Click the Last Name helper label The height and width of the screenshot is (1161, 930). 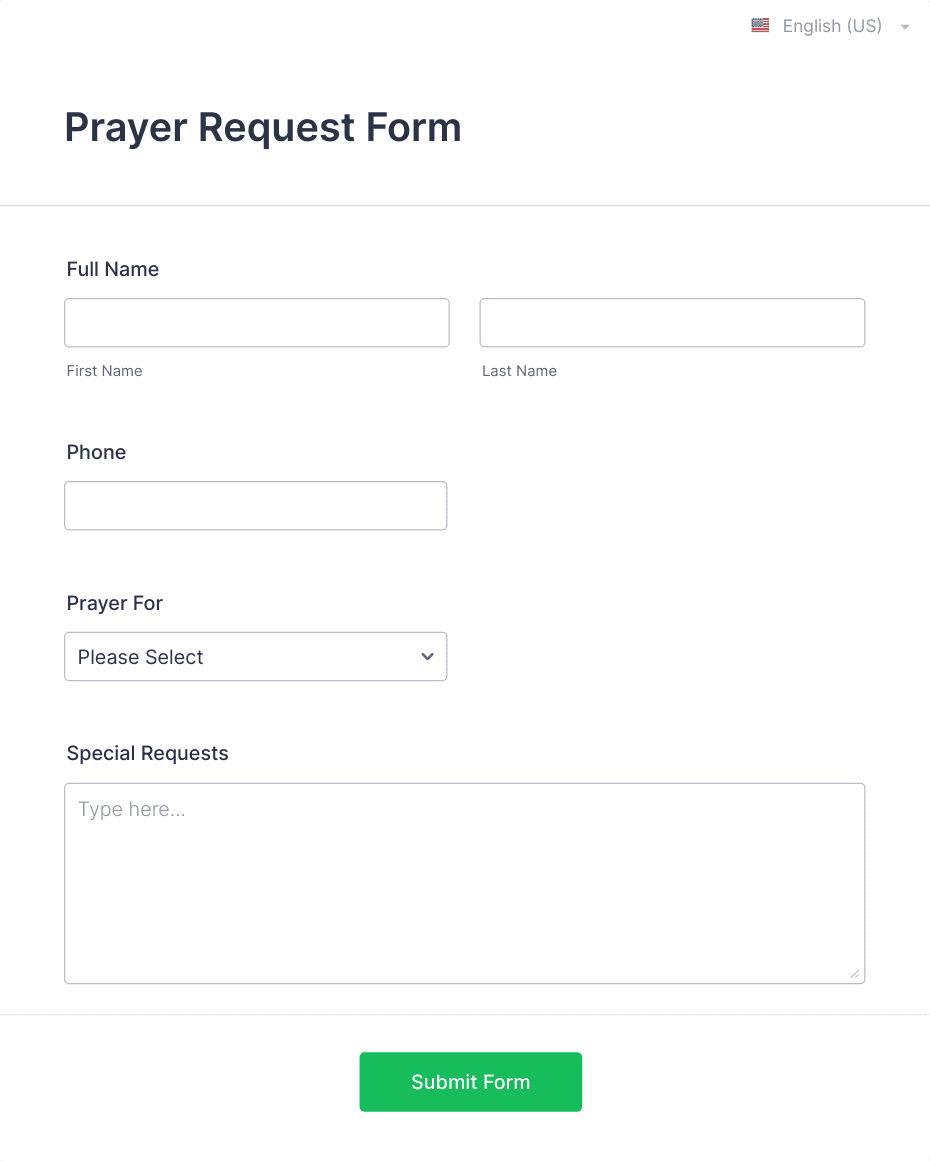pyautogui.click(x=519, y=371)
